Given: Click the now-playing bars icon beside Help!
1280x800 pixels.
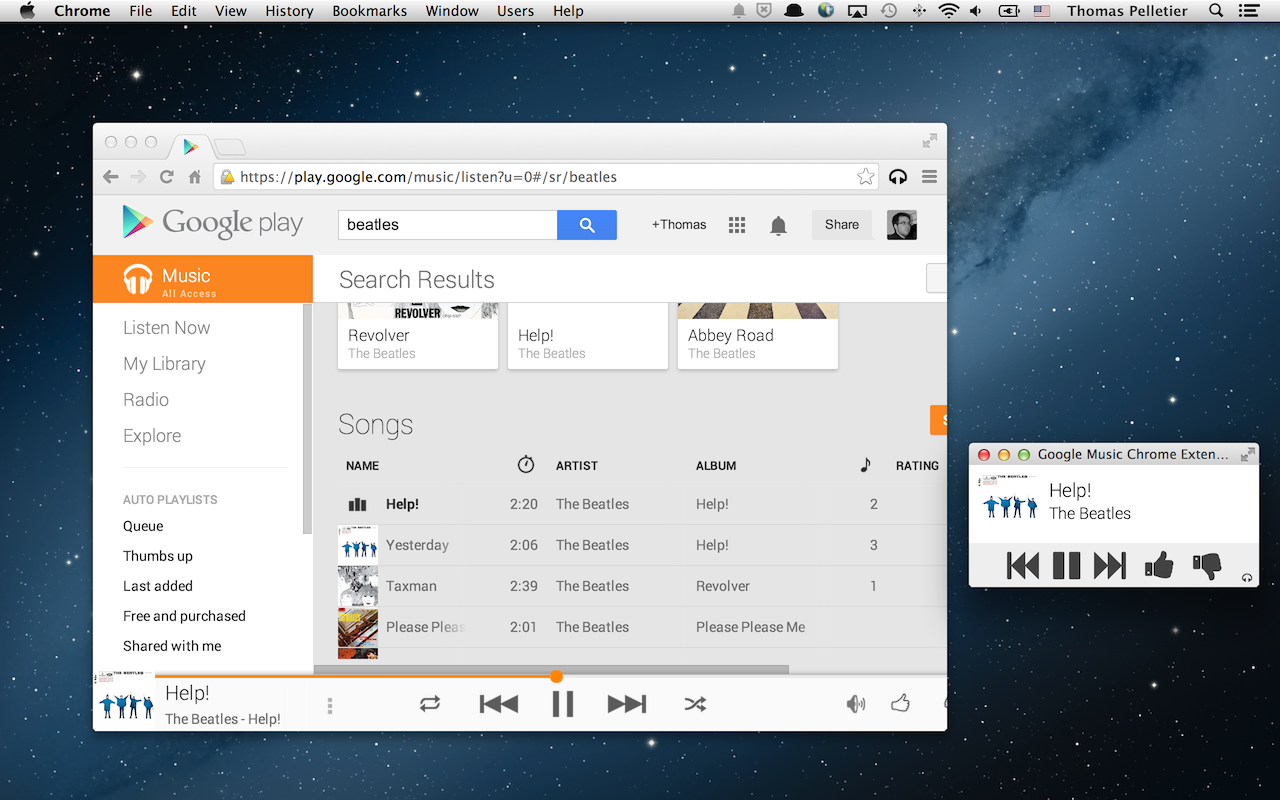Looking at the screenshot, I should pos(357,505).
